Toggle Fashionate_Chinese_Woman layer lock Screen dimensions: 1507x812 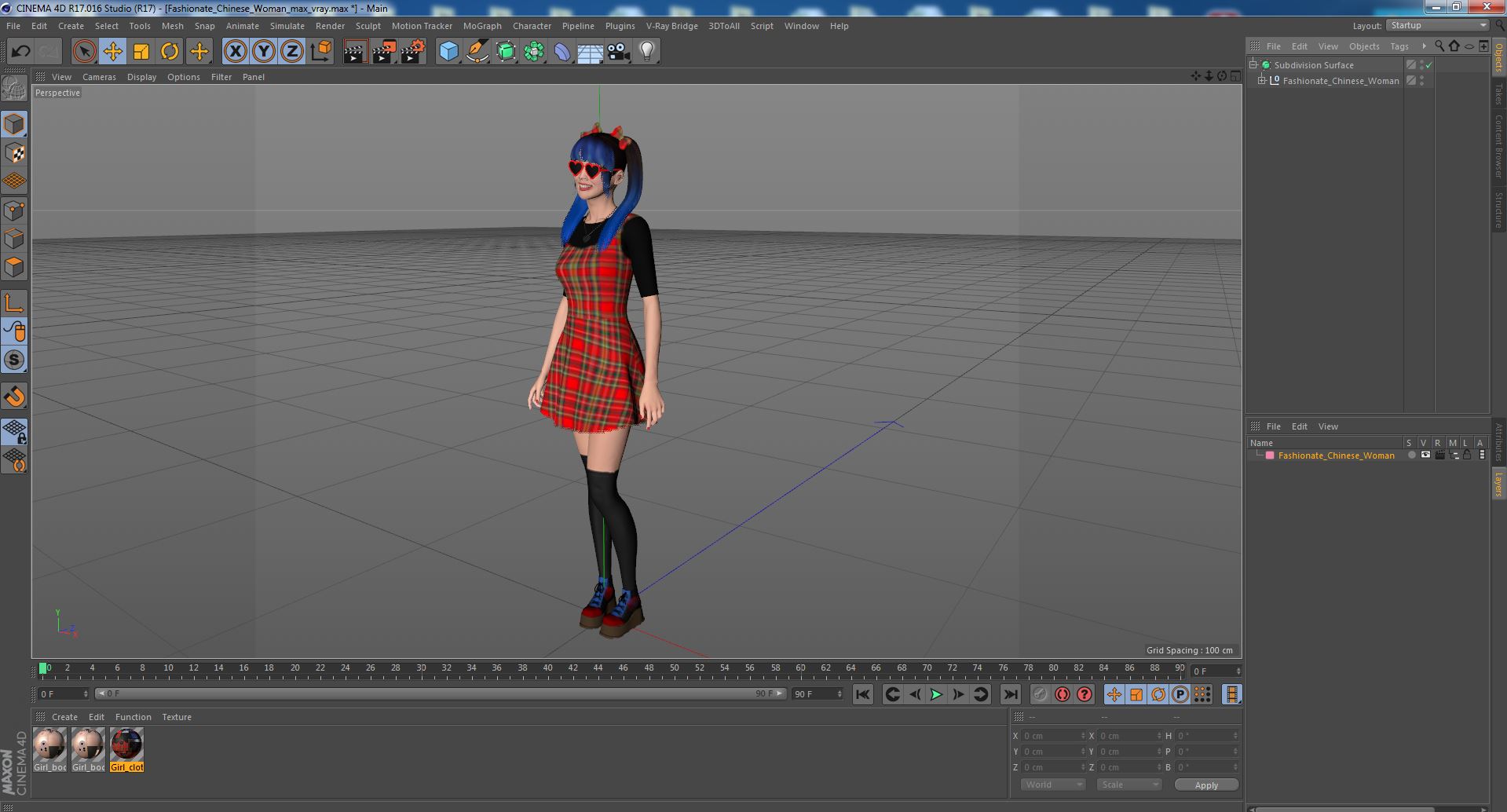[x=1467, y=455]
